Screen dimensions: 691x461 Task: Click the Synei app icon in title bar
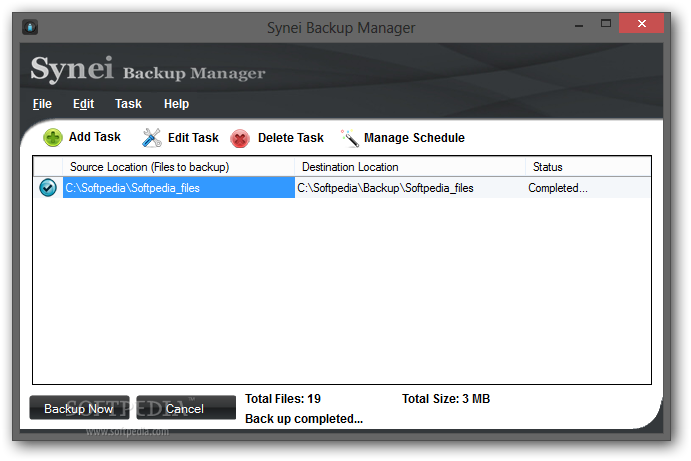30,27
